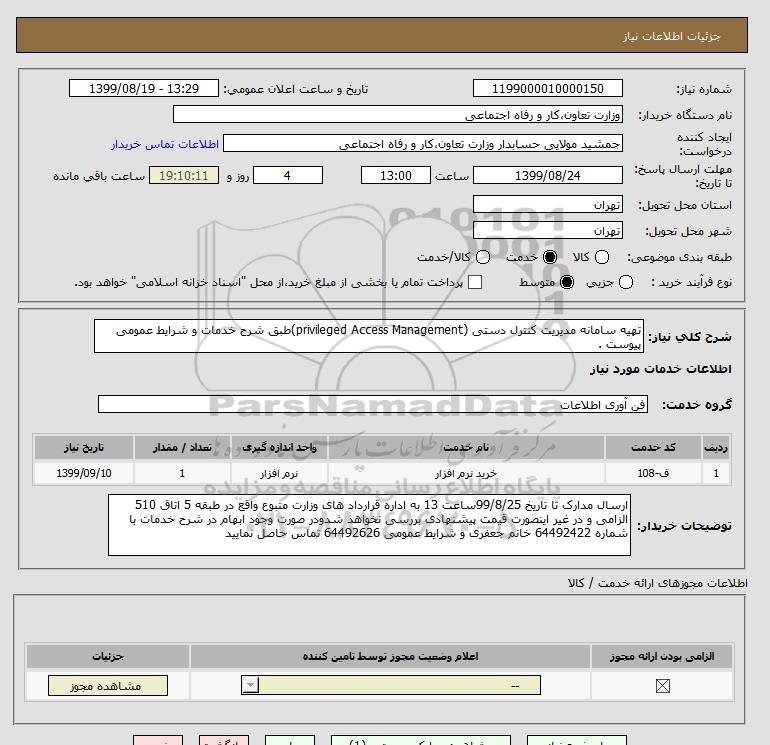Click the واحد اندازه گیری column header
This screenshot has width=770, height=745.
[279, 447]
